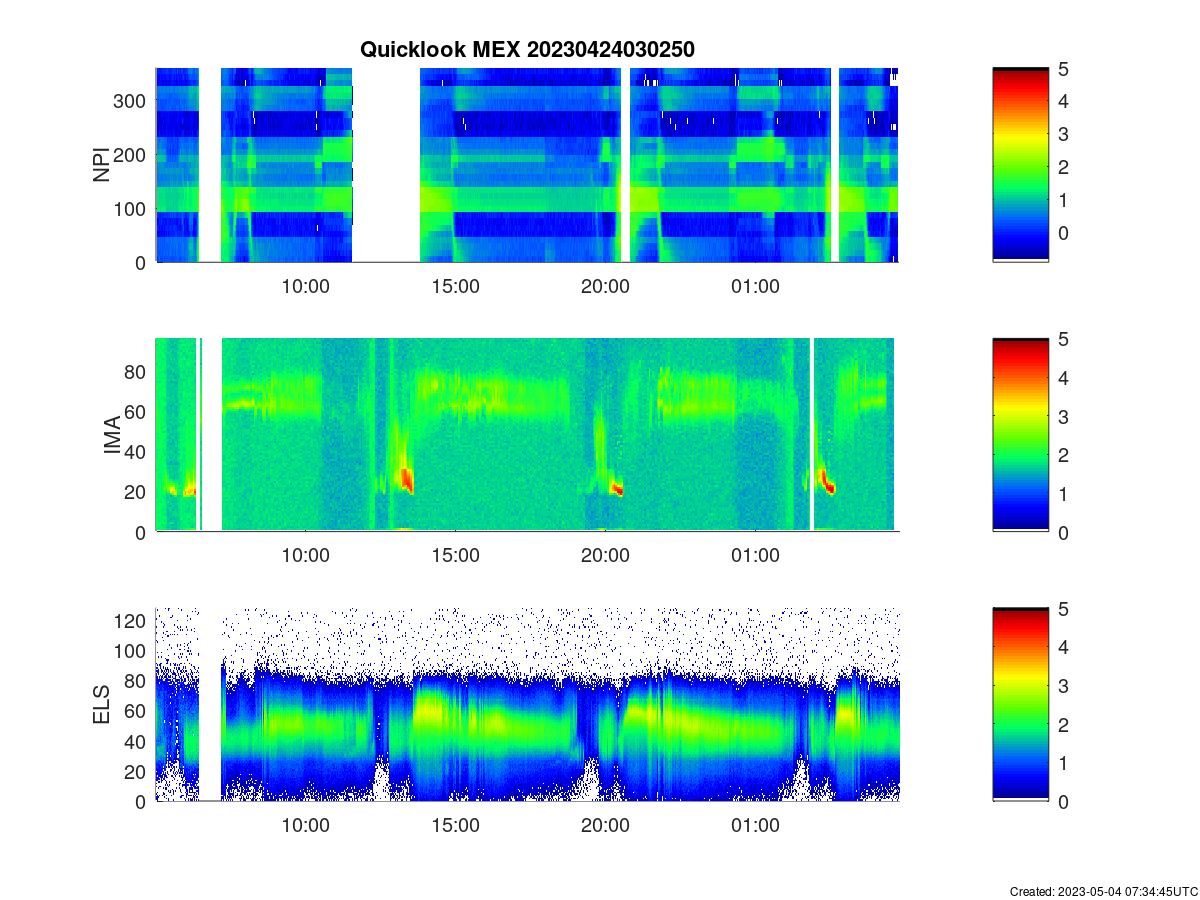Click the '3' label on the NPI colorbar

tap(1062, 134)
